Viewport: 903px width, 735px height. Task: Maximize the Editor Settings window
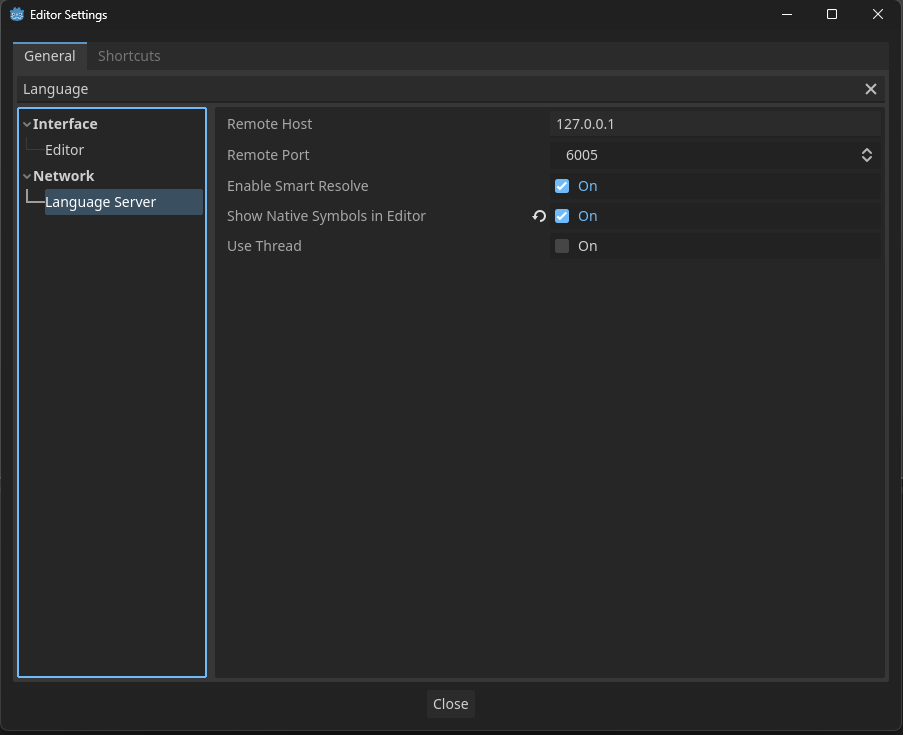(x=831, y=15)
